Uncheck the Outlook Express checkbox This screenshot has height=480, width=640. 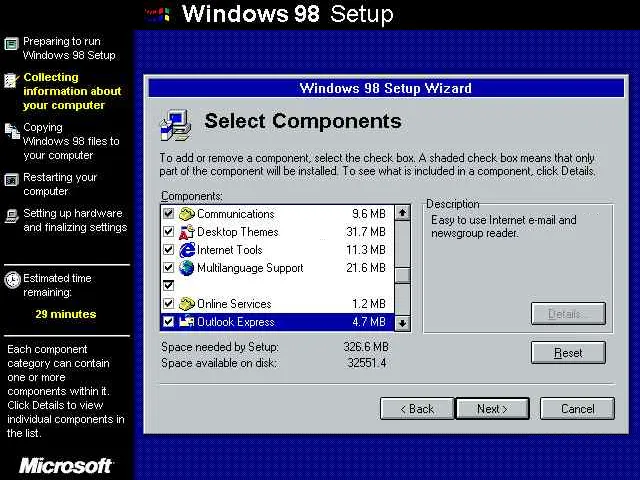pos(169,322)
